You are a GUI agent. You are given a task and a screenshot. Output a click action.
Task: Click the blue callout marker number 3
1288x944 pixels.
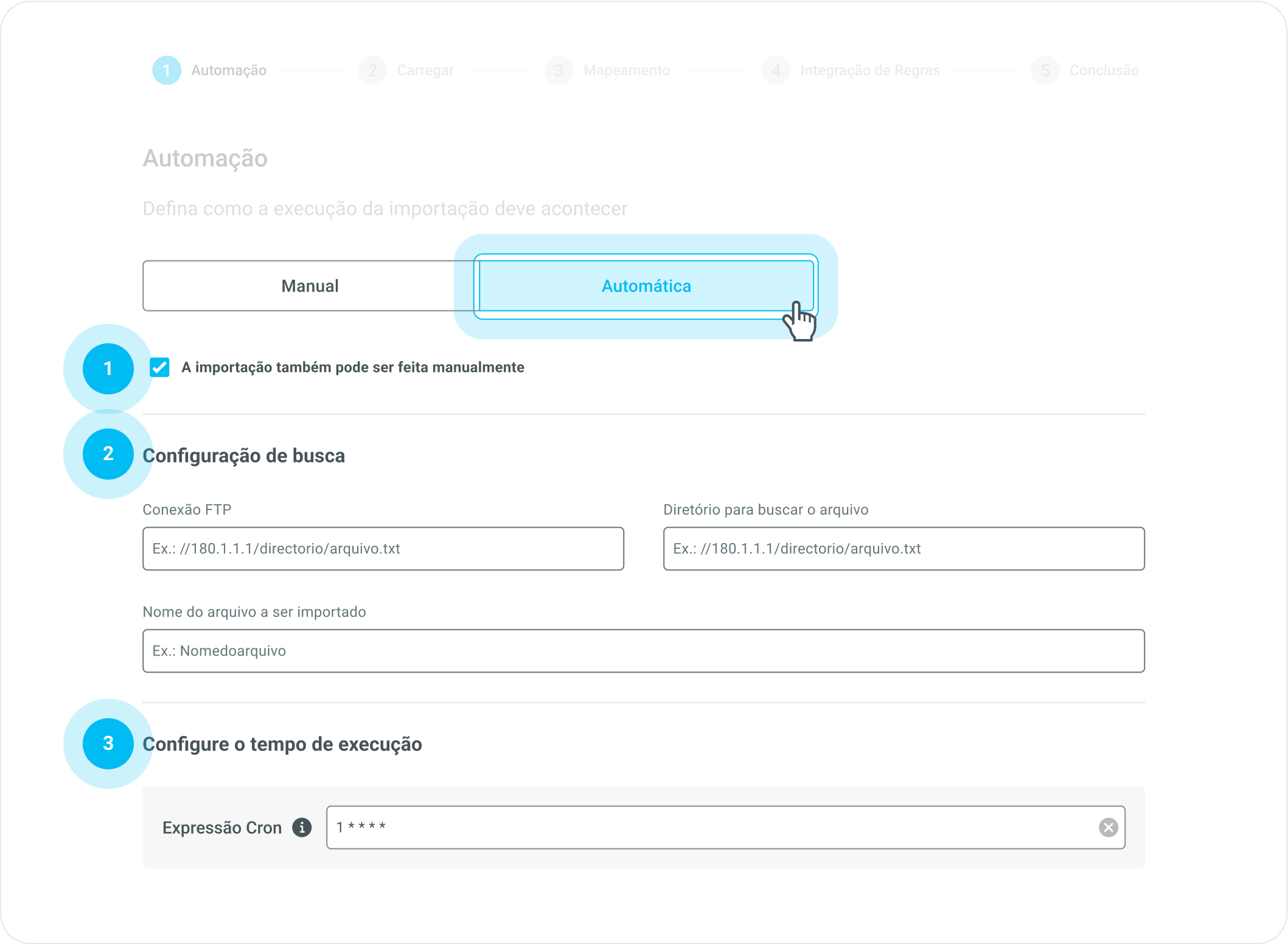(108, 743)
